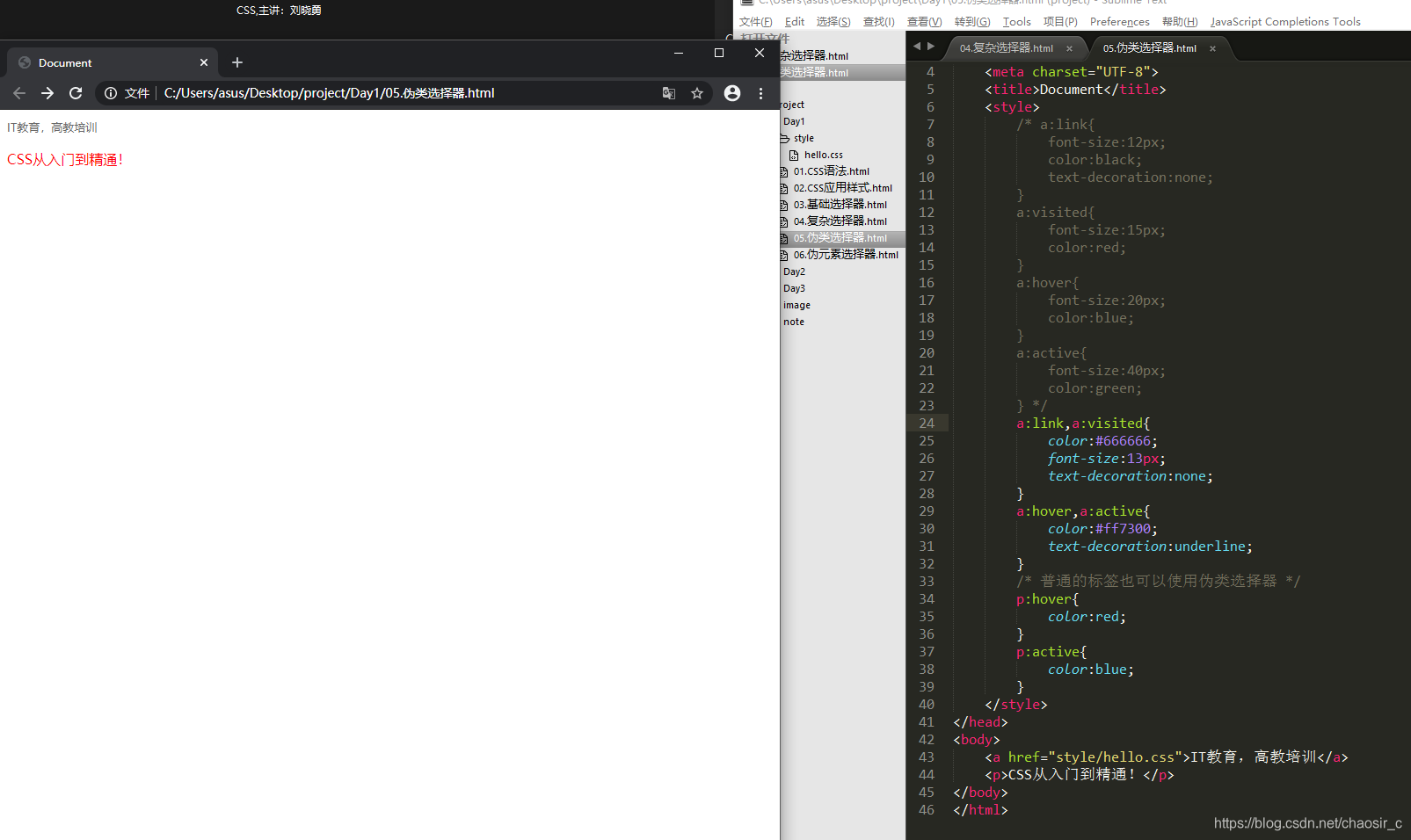Click the closing </html> tag in the editor
The height and width of the screenshot is (840, 1411).
980,810
